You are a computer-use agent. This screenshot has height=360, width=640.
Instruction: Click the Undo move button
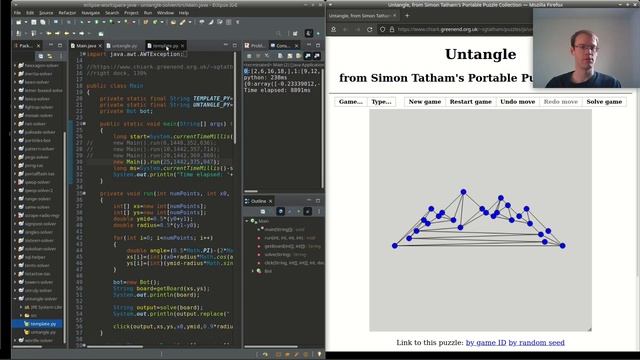tap(517, 102)
